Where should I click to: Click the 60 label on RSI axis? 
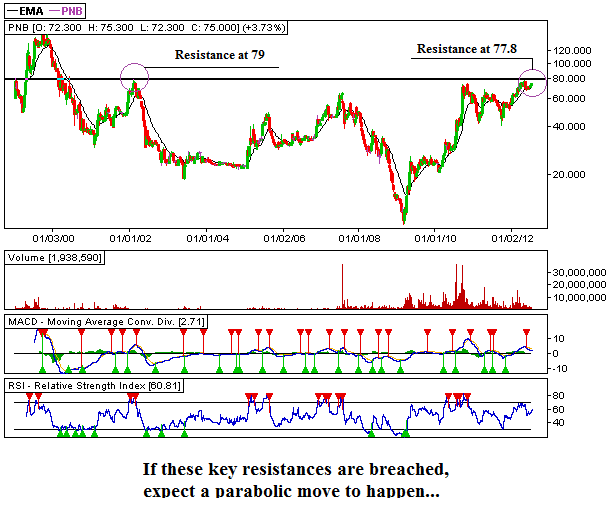coord(558,409)
